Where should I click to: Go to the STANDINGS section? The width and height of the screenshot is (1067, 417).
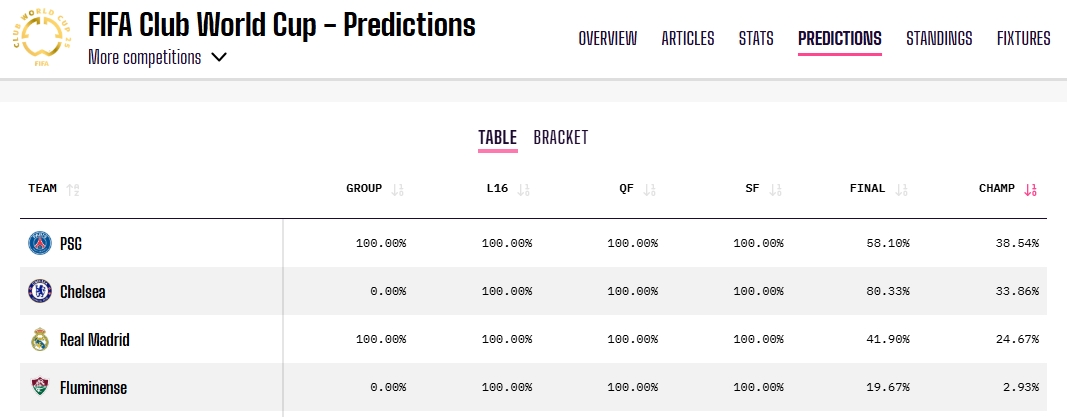coord(939,39)
